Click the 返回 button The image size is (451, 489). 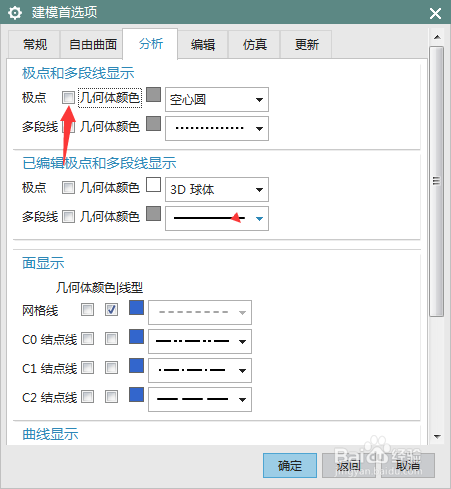pyautogui.click(x=348, y=465)
